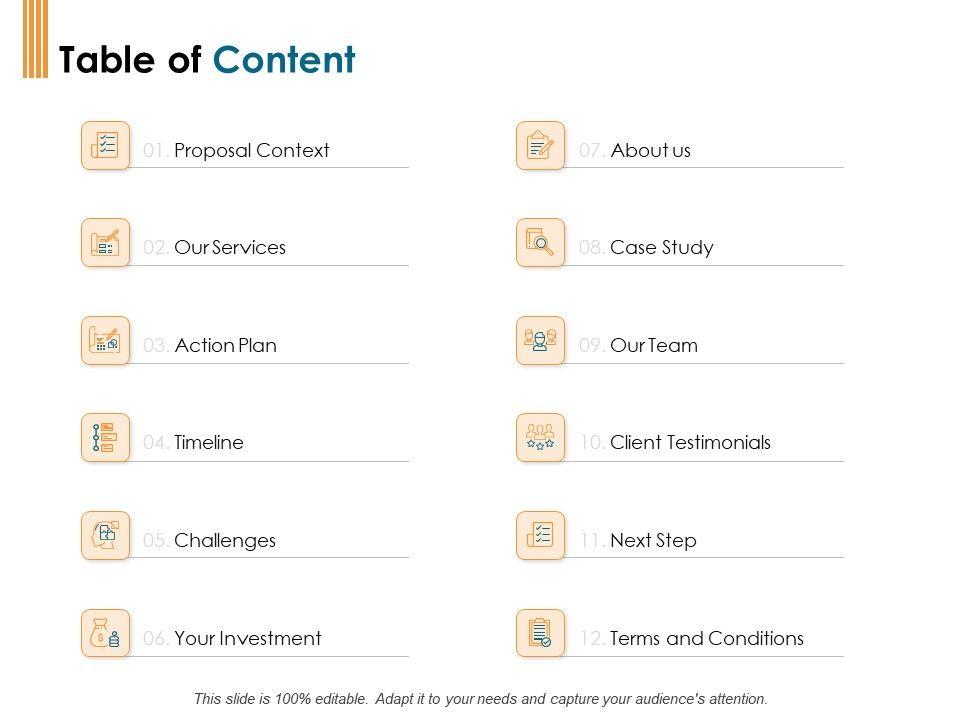
Task: Select the Next Step checklist icon
Action: [x=540, y=536]
